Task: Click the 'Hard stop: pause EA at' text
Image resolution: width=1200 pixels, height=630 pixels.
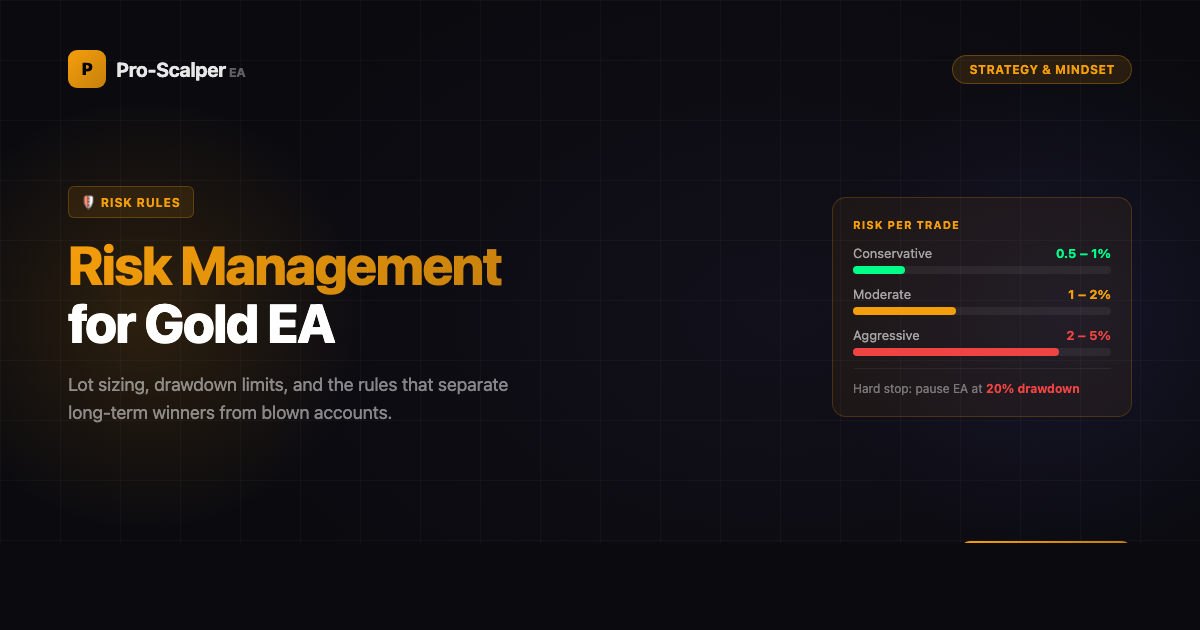Action: (x=918, y=388)
